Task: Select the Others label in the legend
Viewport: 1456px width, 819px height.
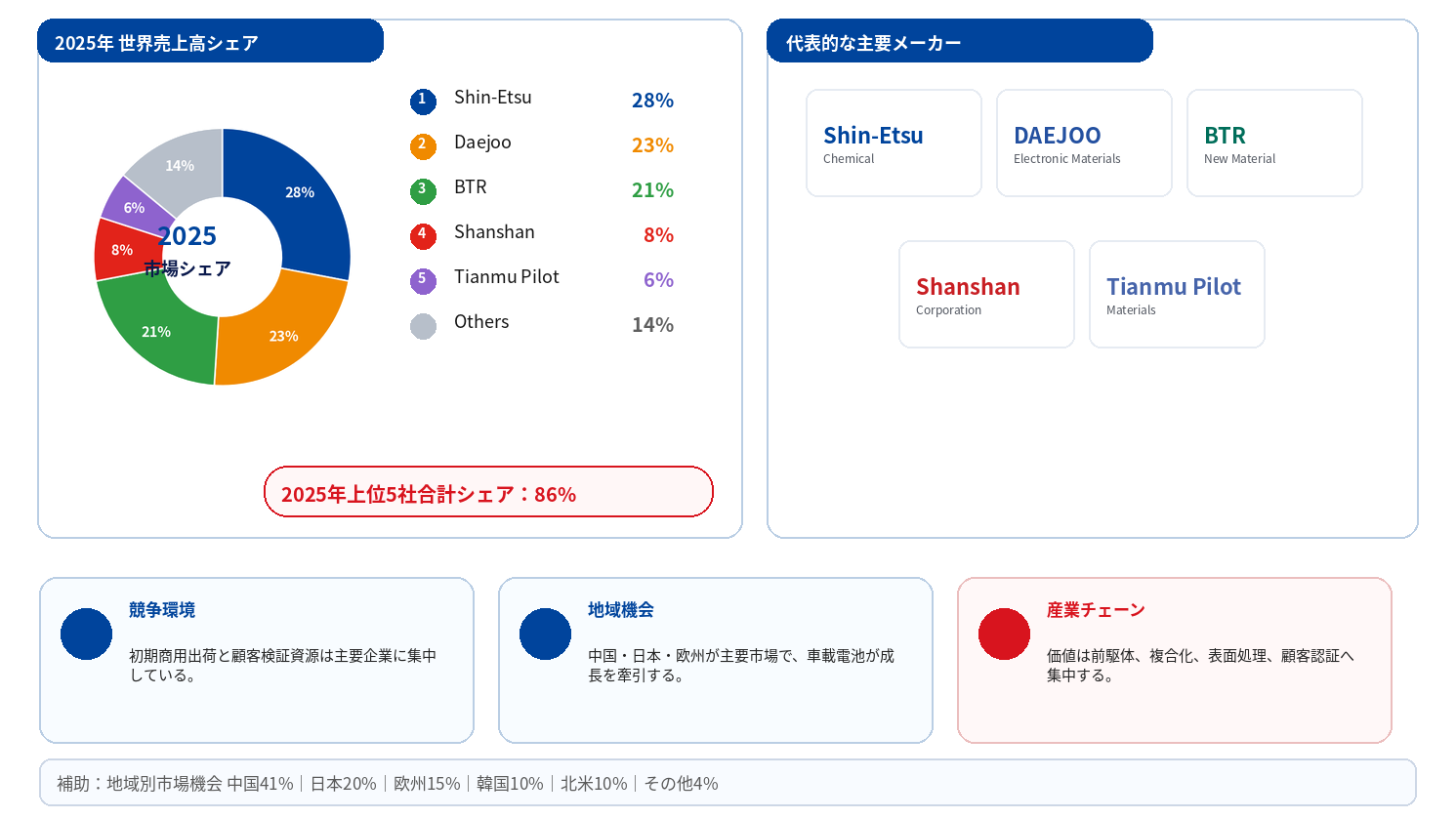Action: [x=481, y=322]
